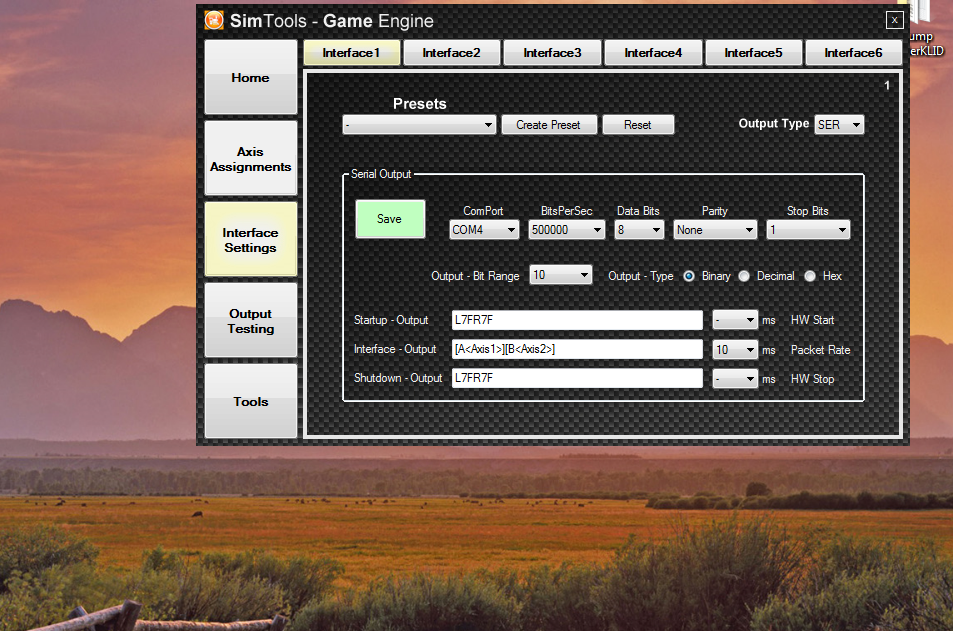Click the Reset button
The height and width of the screenshot is (631, 953).
(638, 125)
